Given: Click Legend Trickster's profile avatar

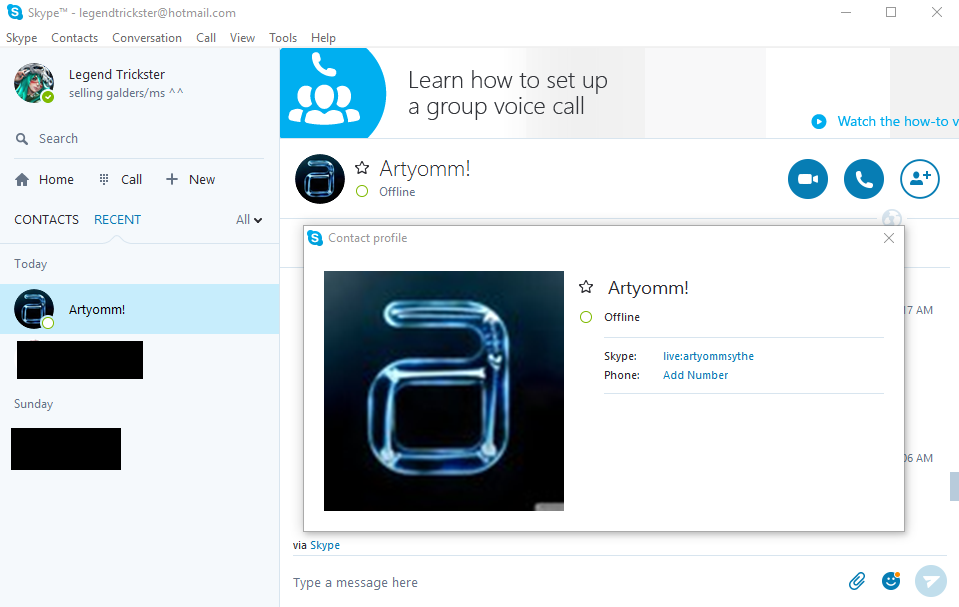Looking at the screenshot, I should [34, 83].
